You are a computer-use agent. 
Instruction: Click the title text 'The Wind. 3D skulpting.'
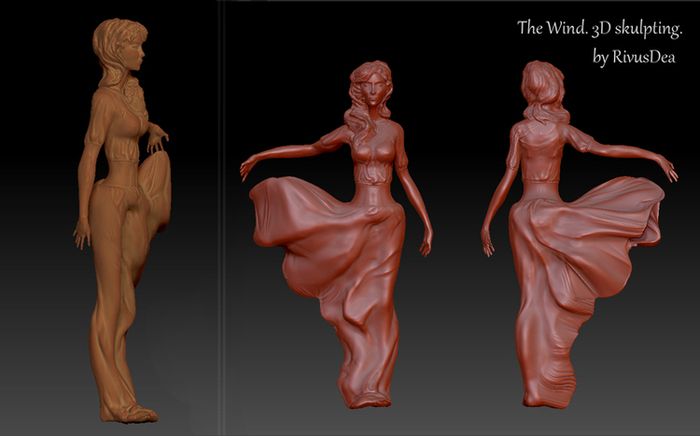596,28
